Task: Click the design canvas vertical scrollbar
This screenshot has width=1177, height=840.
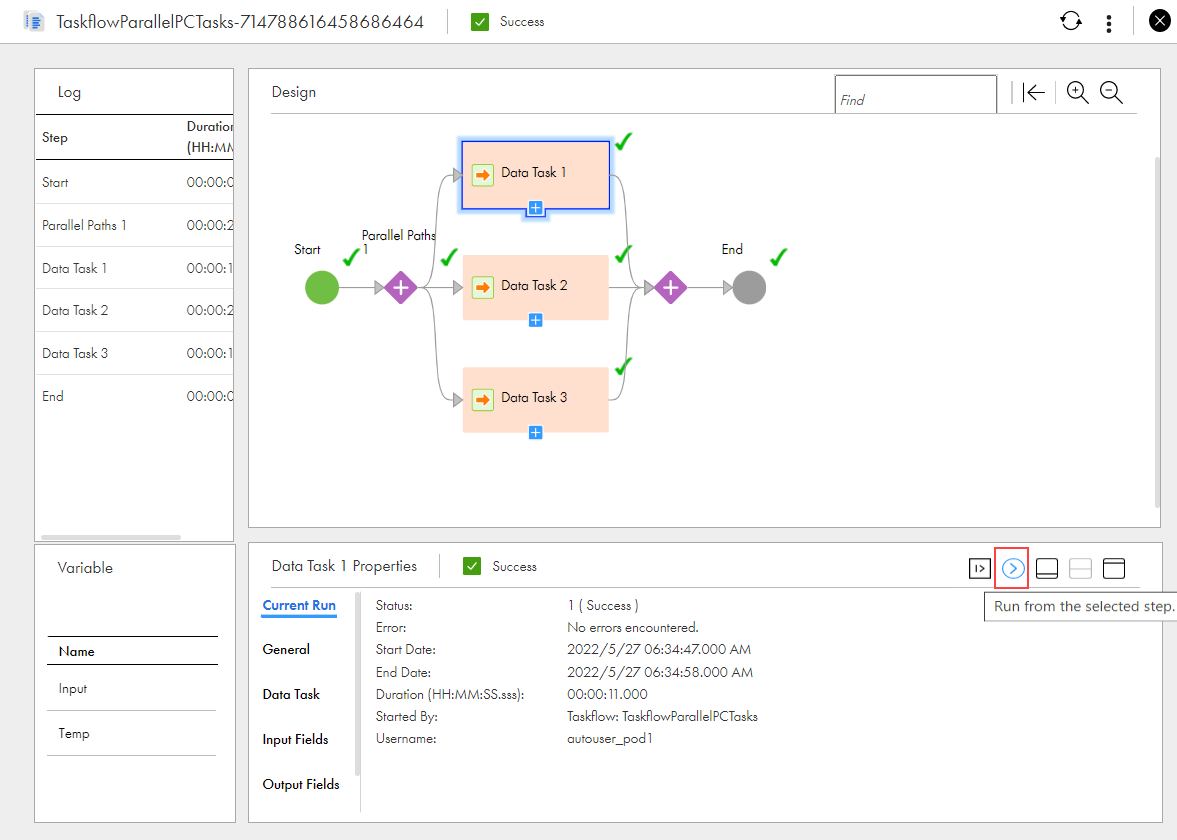Action: (x=1157, y=331)
